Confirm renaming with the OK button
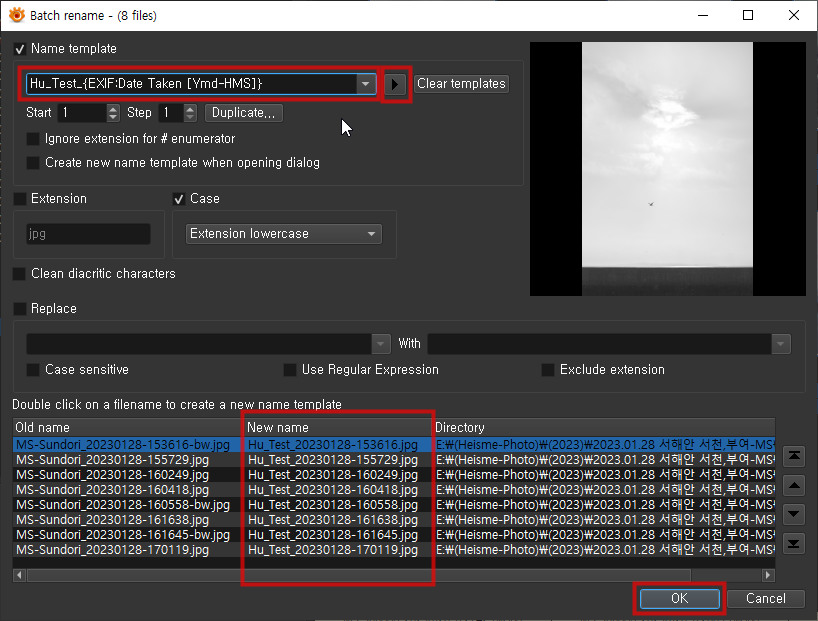The width and height of the screenshot is (818, 621). (x=679, y=598)
